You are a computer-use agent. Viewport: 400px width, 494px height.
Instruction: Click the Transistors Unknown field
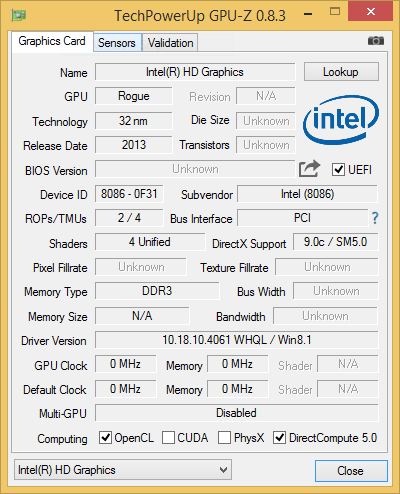coord(266,145)
